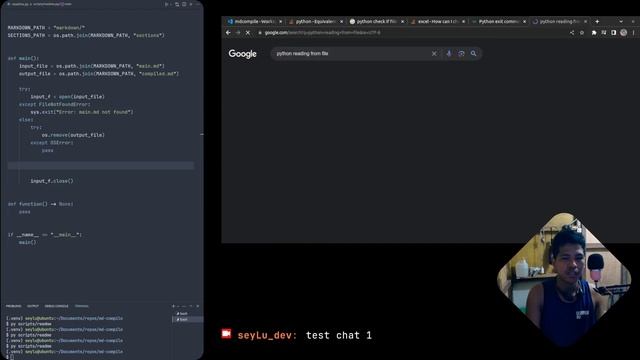Viewport: 640px width, 360px height.
Task: Close the 'python reading from' tab
Action: (586, 22)
